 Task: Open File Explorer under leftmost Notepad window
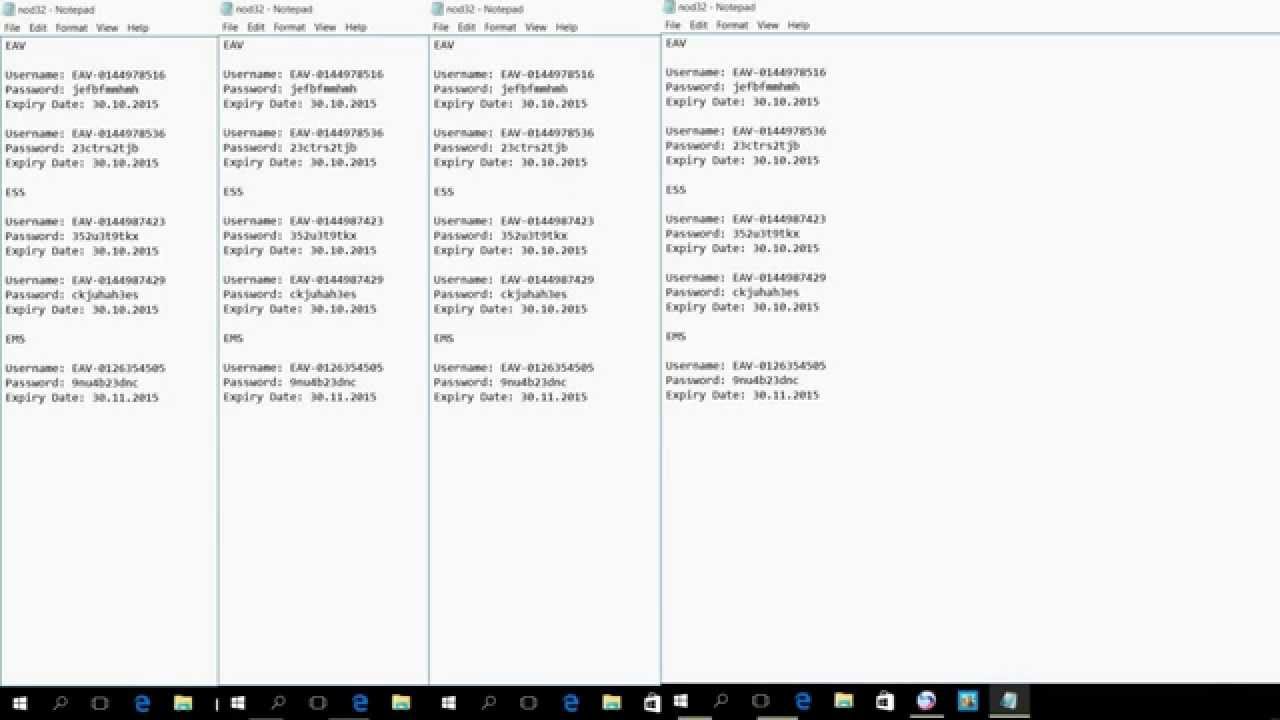[183, 703]
